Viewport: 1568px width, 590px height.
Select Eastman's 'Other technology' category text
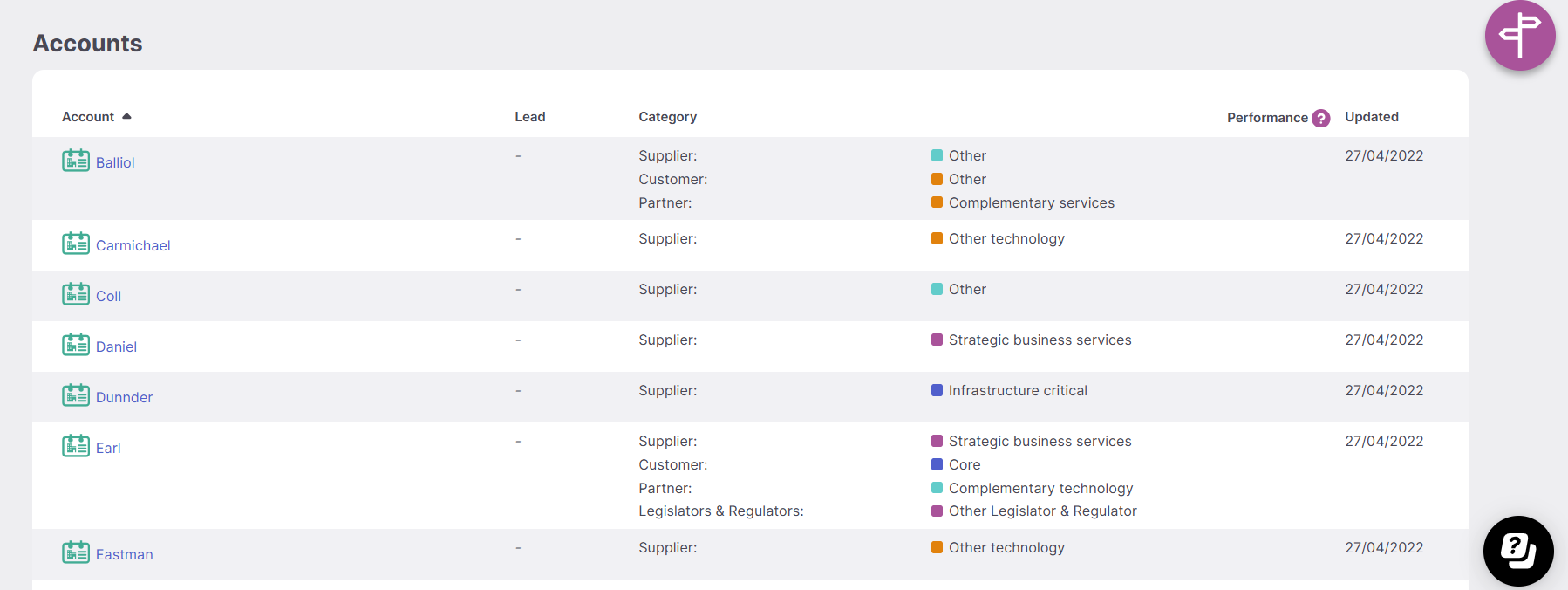click(x=1006, y=547)
